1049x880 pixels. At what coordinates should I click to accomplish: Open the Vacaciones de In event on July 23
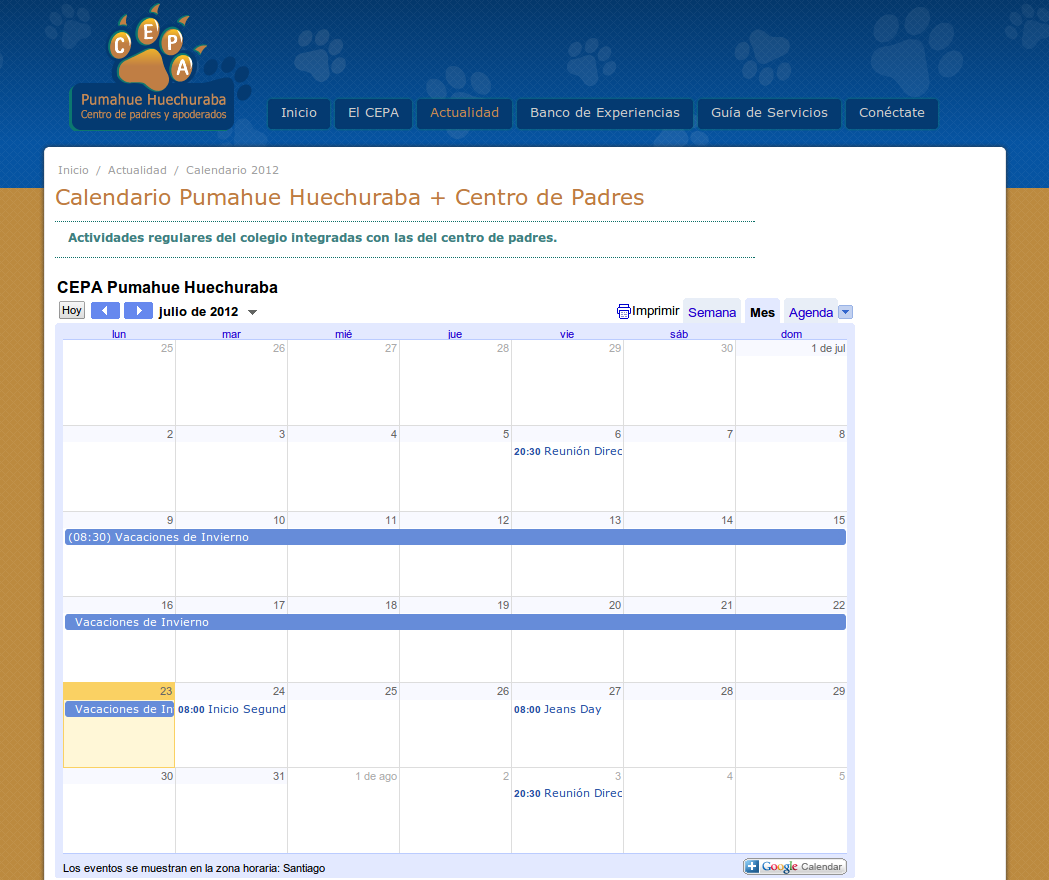pos(119,709)
